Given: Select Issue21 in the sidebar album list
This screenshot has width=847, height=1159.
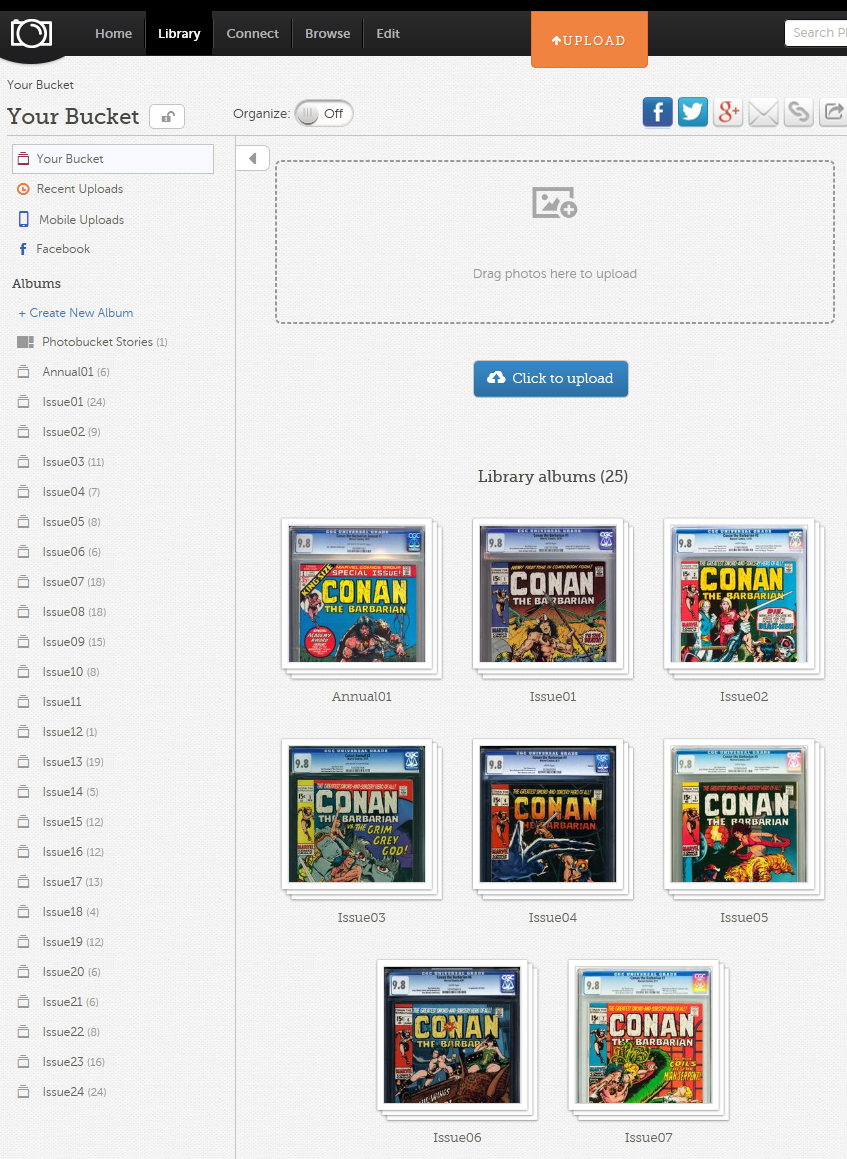Looking at the screenshot, I should [x=70, y=1002].
